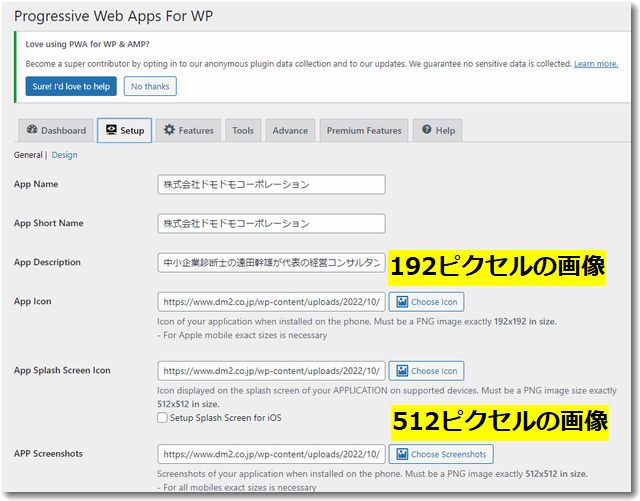The height and width of the screenshot is (501, 640).
Task: Click the "APP Screenshots" label
Action: point(48,454)
